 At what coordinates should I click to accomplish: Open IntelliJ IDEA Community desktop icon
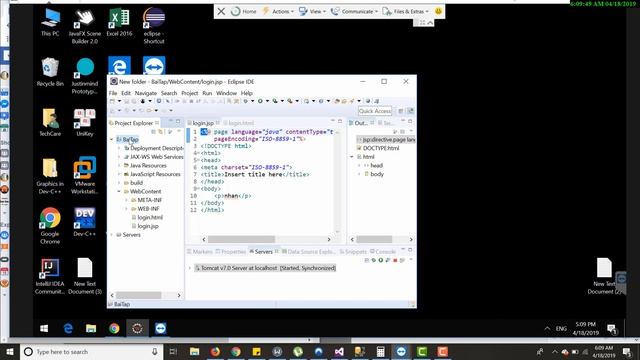click(x=50, y=276)
